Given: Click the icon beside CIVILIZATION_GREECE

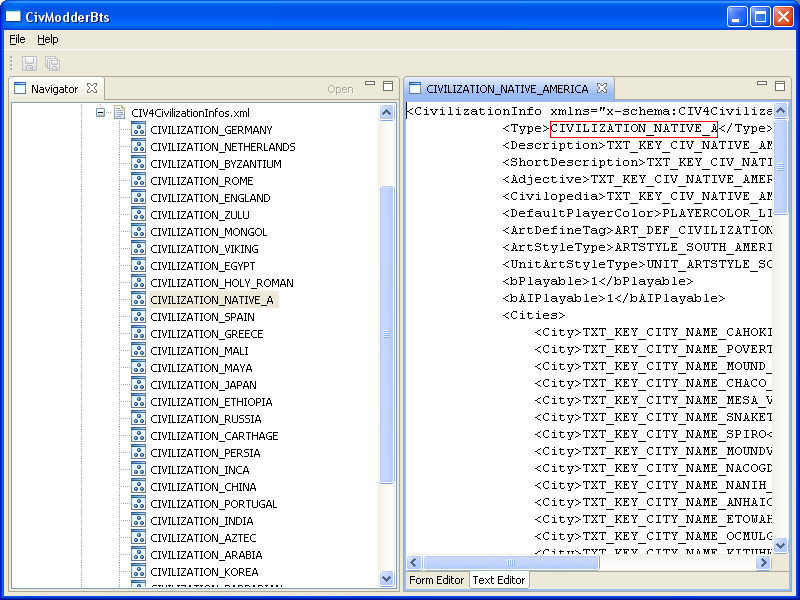Looking at the screenshot, I should pos(138,333).
